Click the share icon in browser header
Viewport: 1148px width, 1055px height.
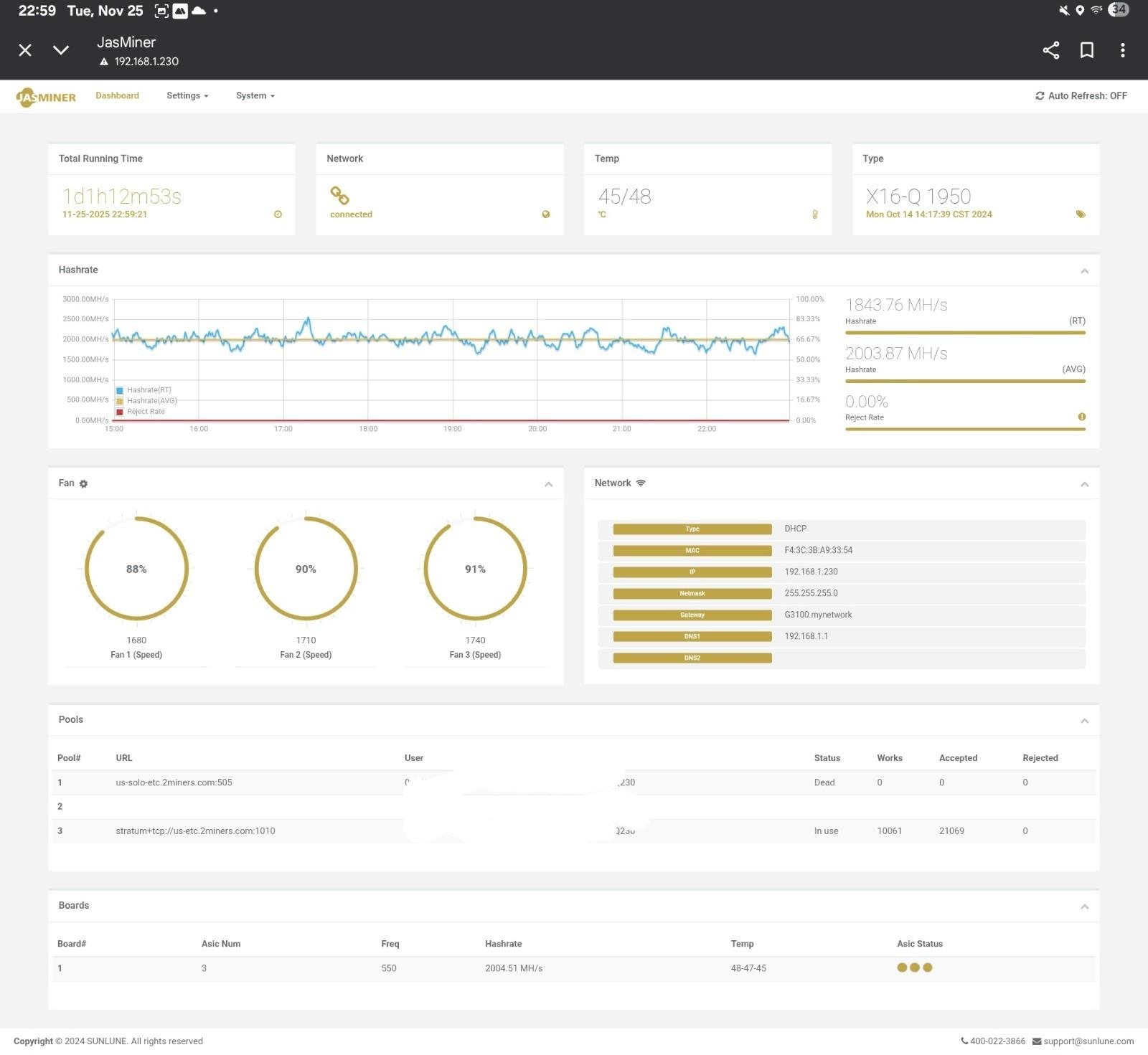click(1050, 50)
